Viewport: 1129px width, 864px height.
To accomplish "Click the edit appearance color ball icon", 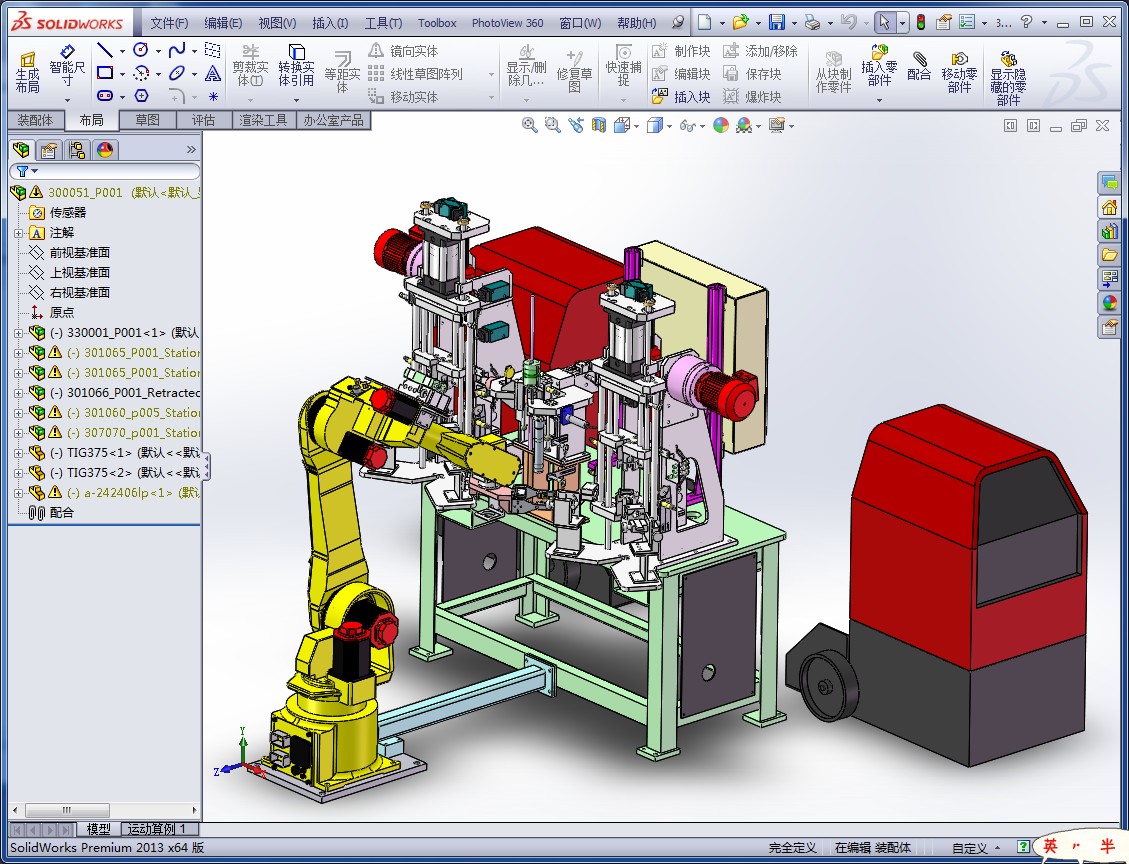I will pos(721,125).
